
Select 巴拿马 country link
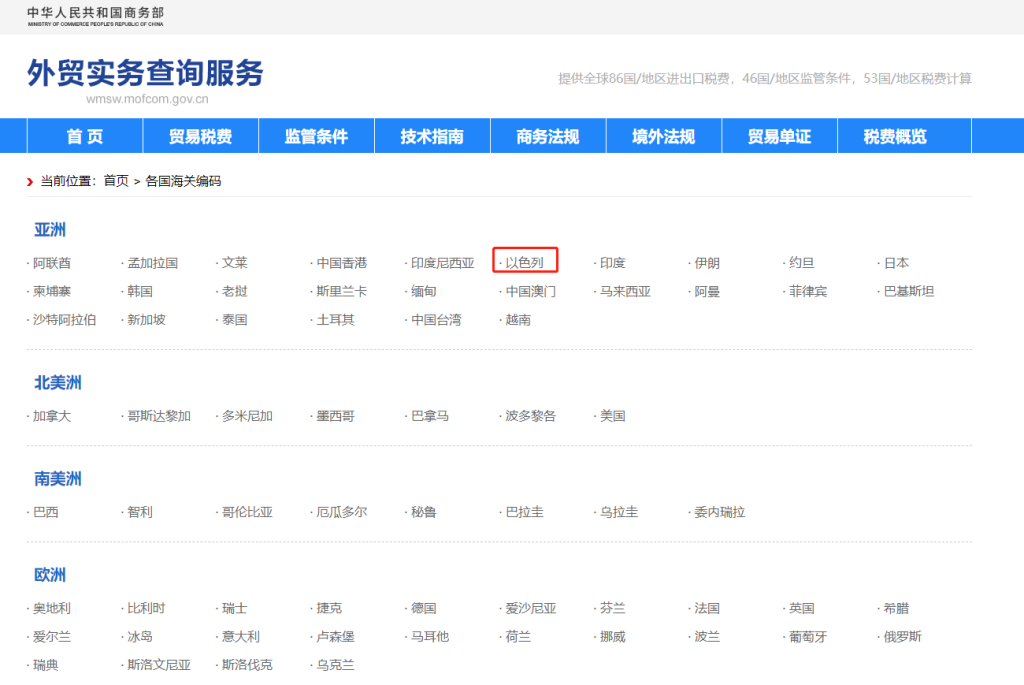pos(430,416)
